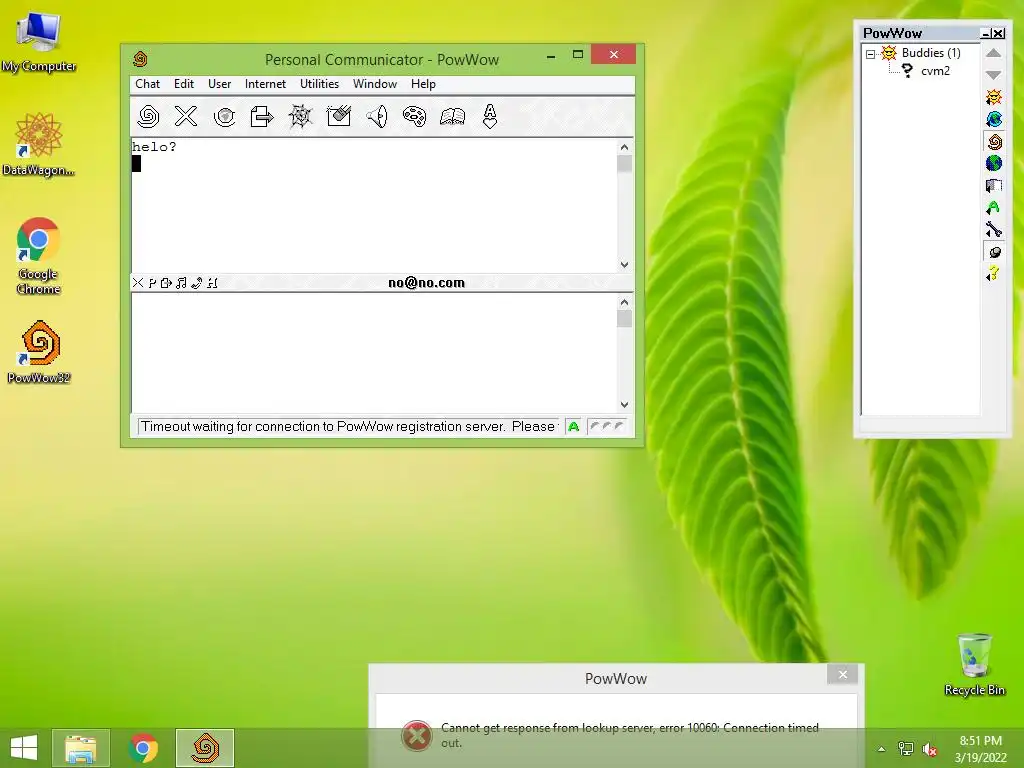Image resolution: width=1024 pixels, height=768 pixels.
Task: Click the sidebar down arrow button
Action: click(993, 75)
